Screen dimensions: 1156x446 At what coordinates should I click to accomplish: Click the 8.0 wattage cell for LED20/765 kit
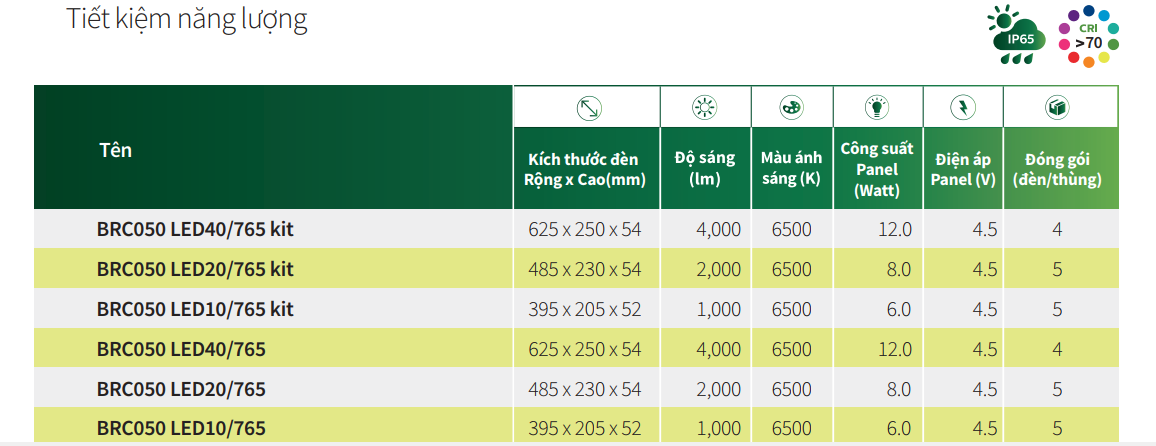(x=899, y=269)
